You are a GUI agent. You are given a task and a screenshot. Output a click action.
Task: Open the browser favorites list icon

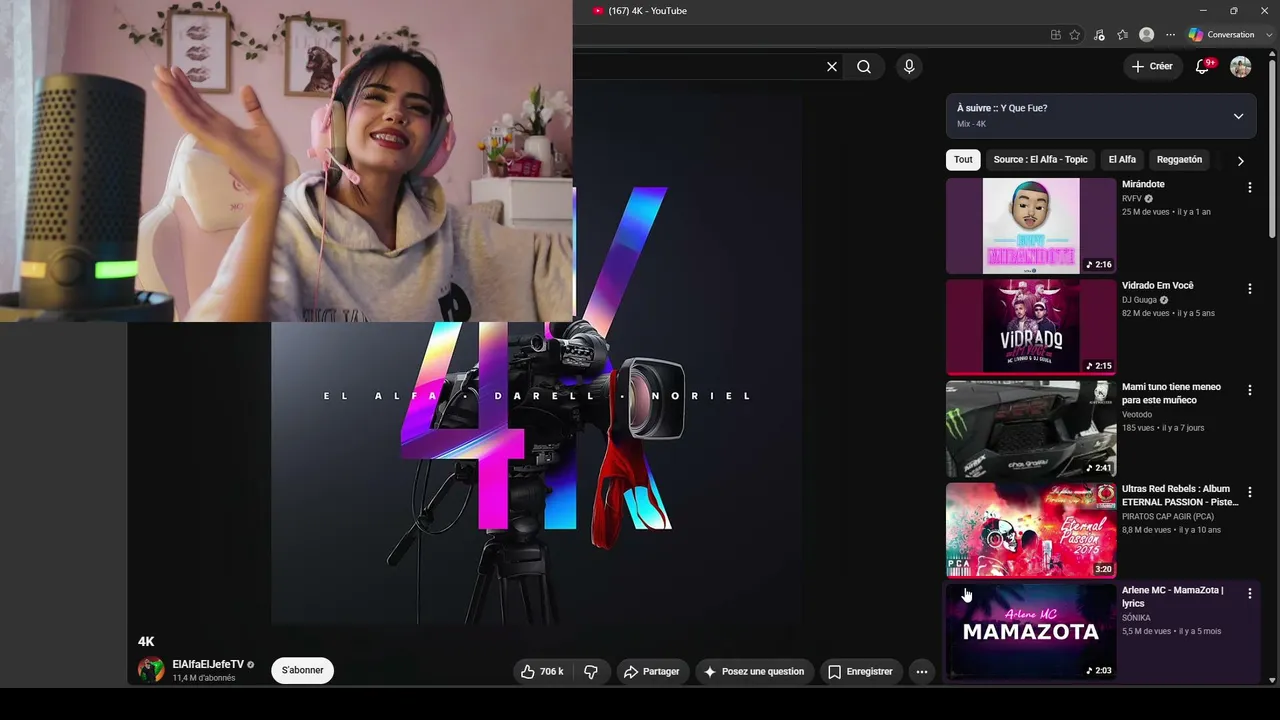1123,35
